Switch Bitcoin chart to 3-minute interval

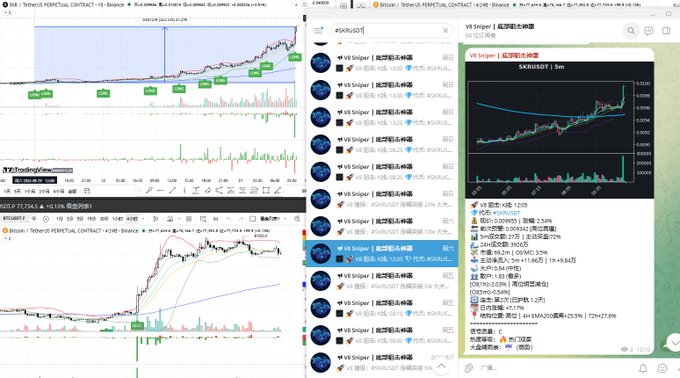coord(69,218)
